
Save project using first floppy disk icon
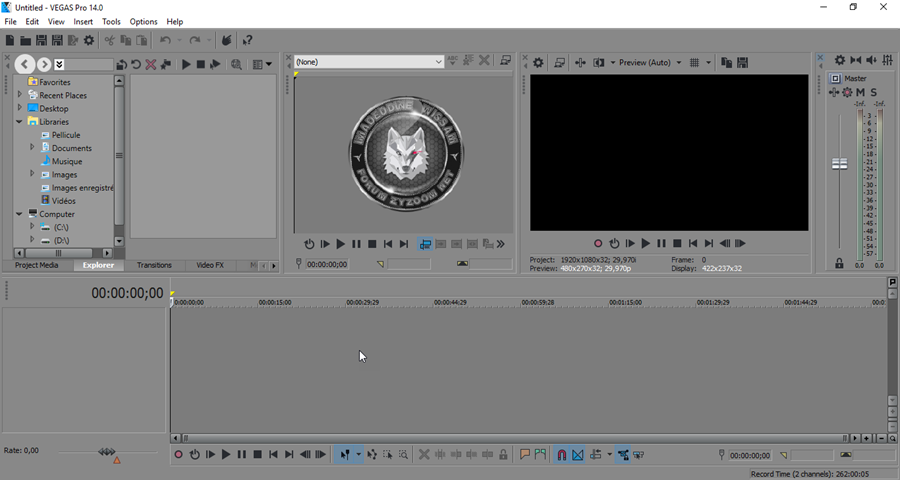(41, 40)
